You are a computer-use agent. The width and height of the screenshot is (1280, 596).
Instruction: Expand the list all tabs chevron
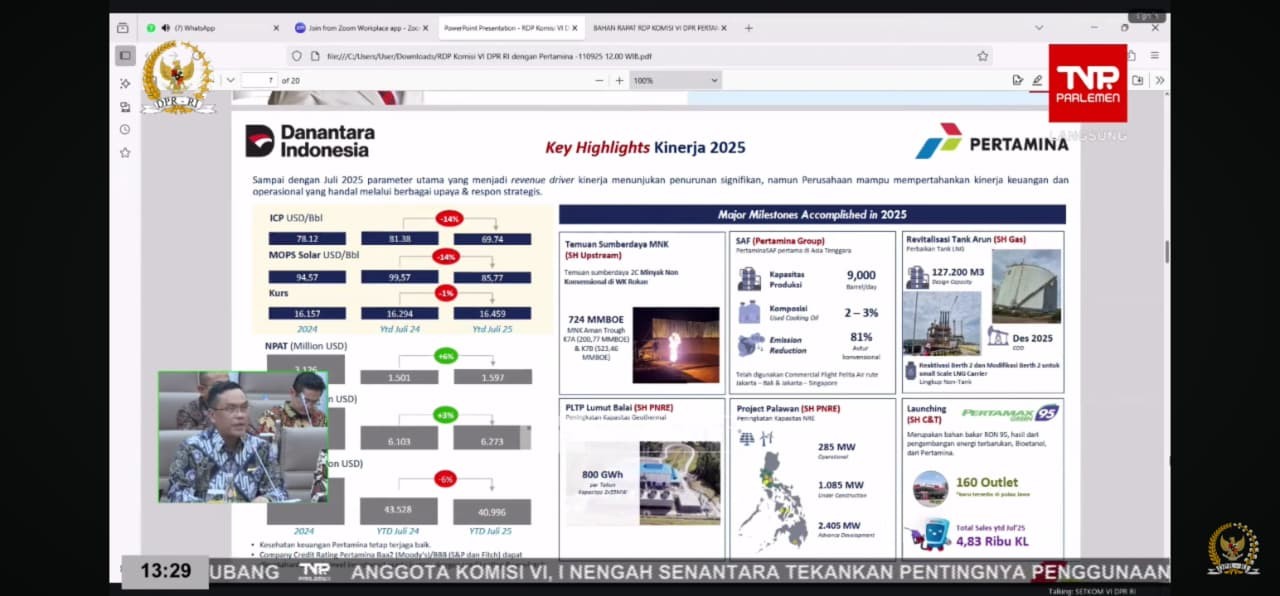click(1039, 28)
